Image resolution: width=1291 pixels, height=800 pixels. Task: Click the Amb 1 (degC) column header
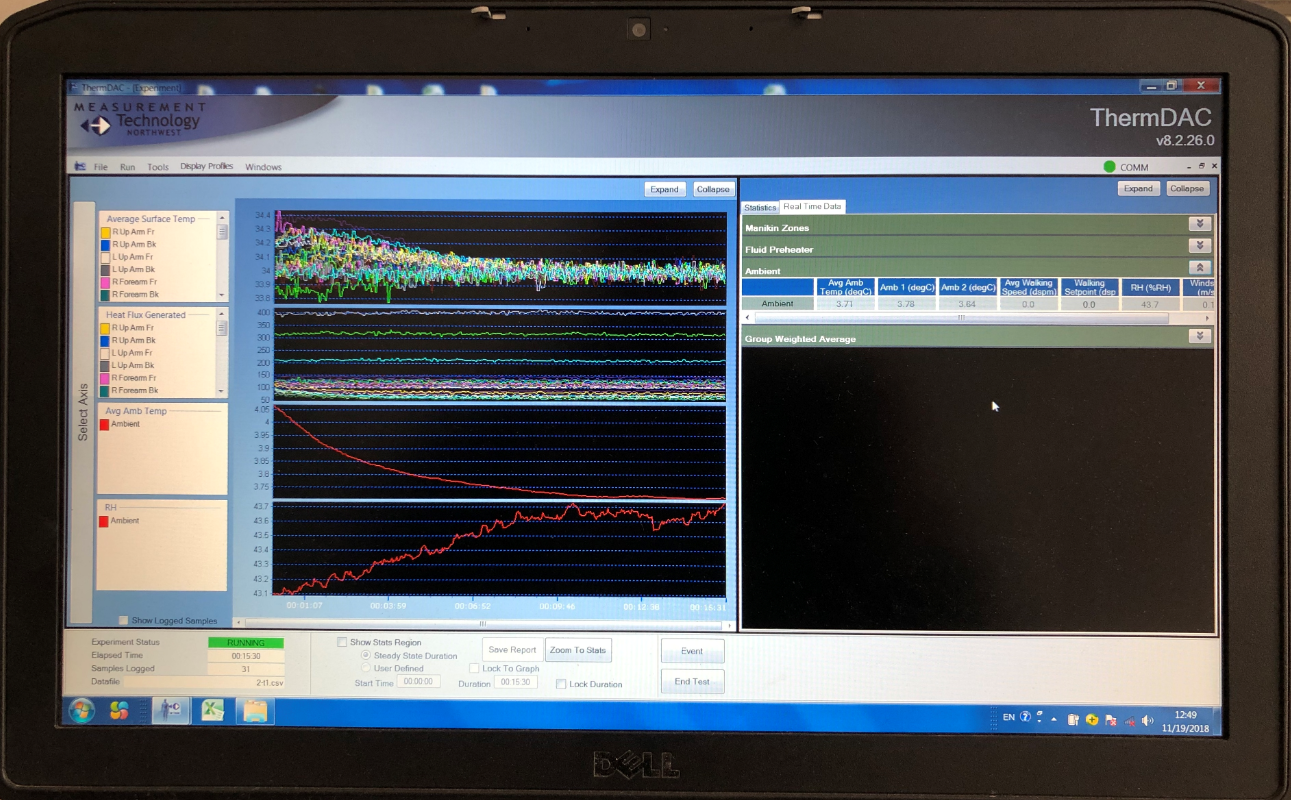[x=907, y=287]
